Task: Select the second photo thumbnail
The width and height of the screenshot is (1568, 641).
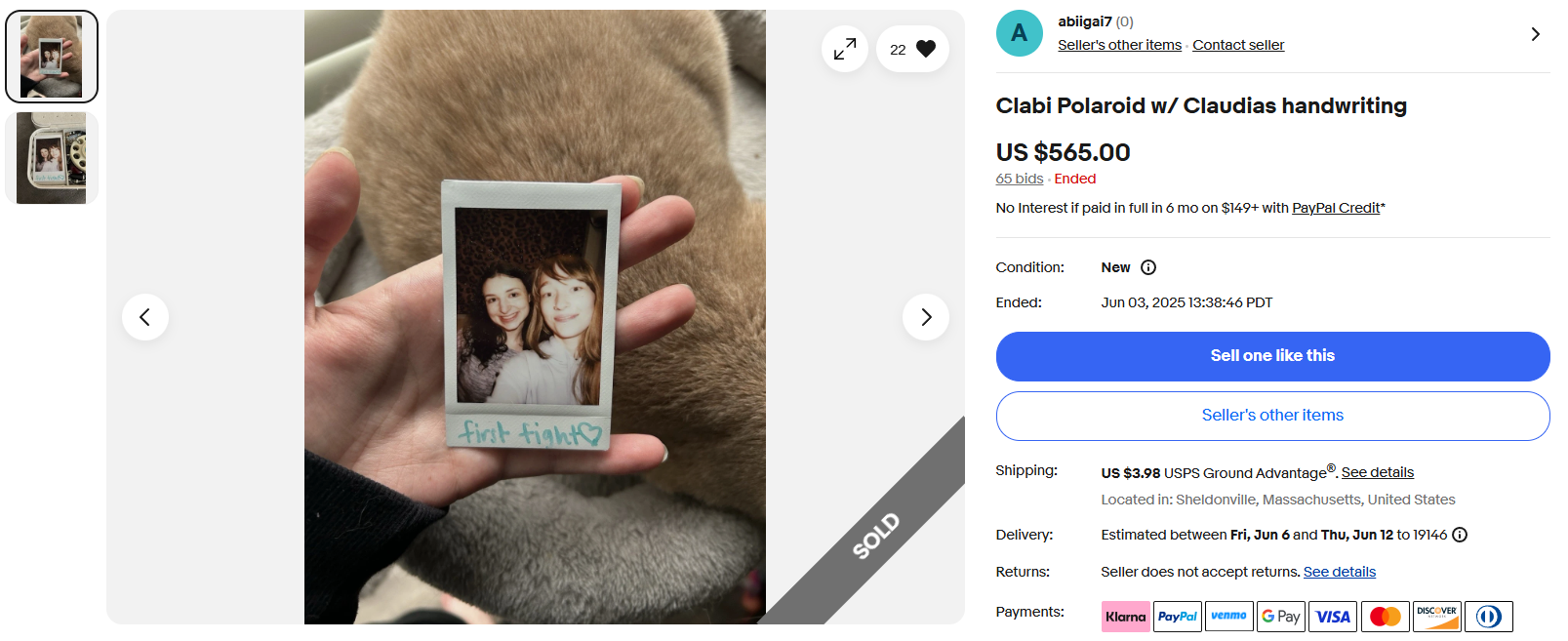Action: (52, 158)
